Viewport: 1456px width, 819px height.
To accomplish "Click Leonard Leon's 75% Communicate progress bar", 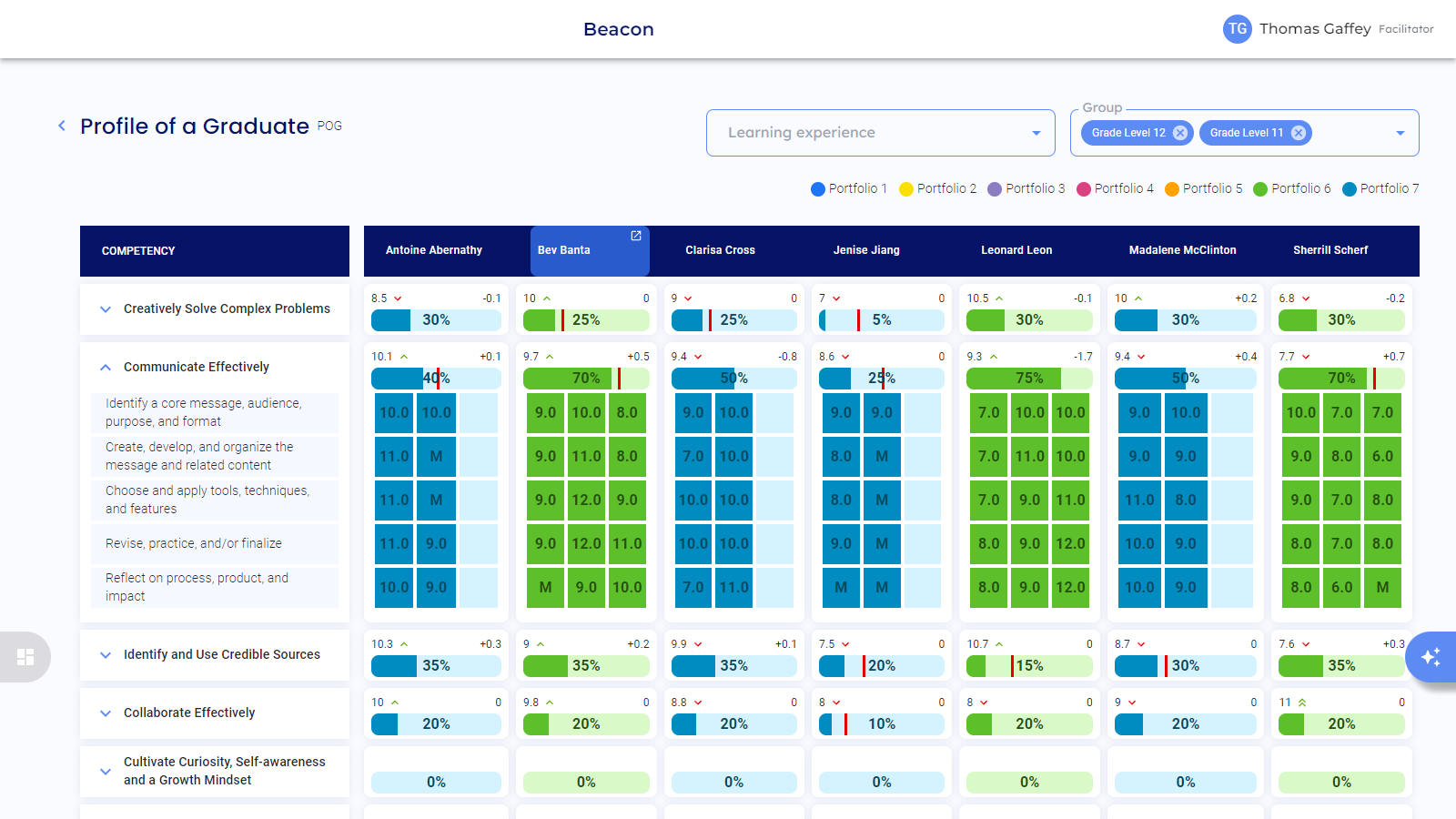I will [1028, 379].
